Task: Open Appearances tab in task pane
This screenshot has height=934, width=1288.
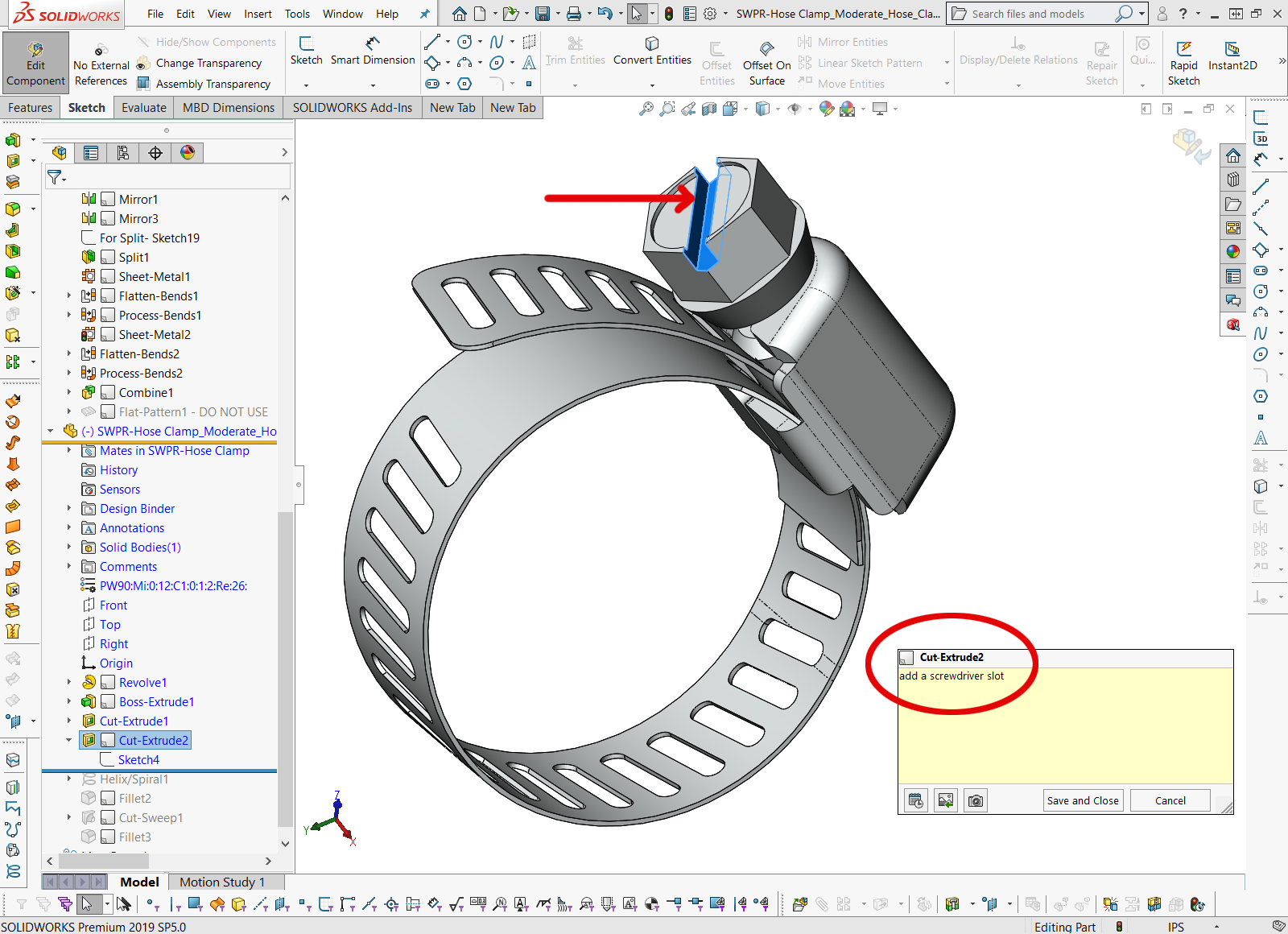Action: 1232,251
